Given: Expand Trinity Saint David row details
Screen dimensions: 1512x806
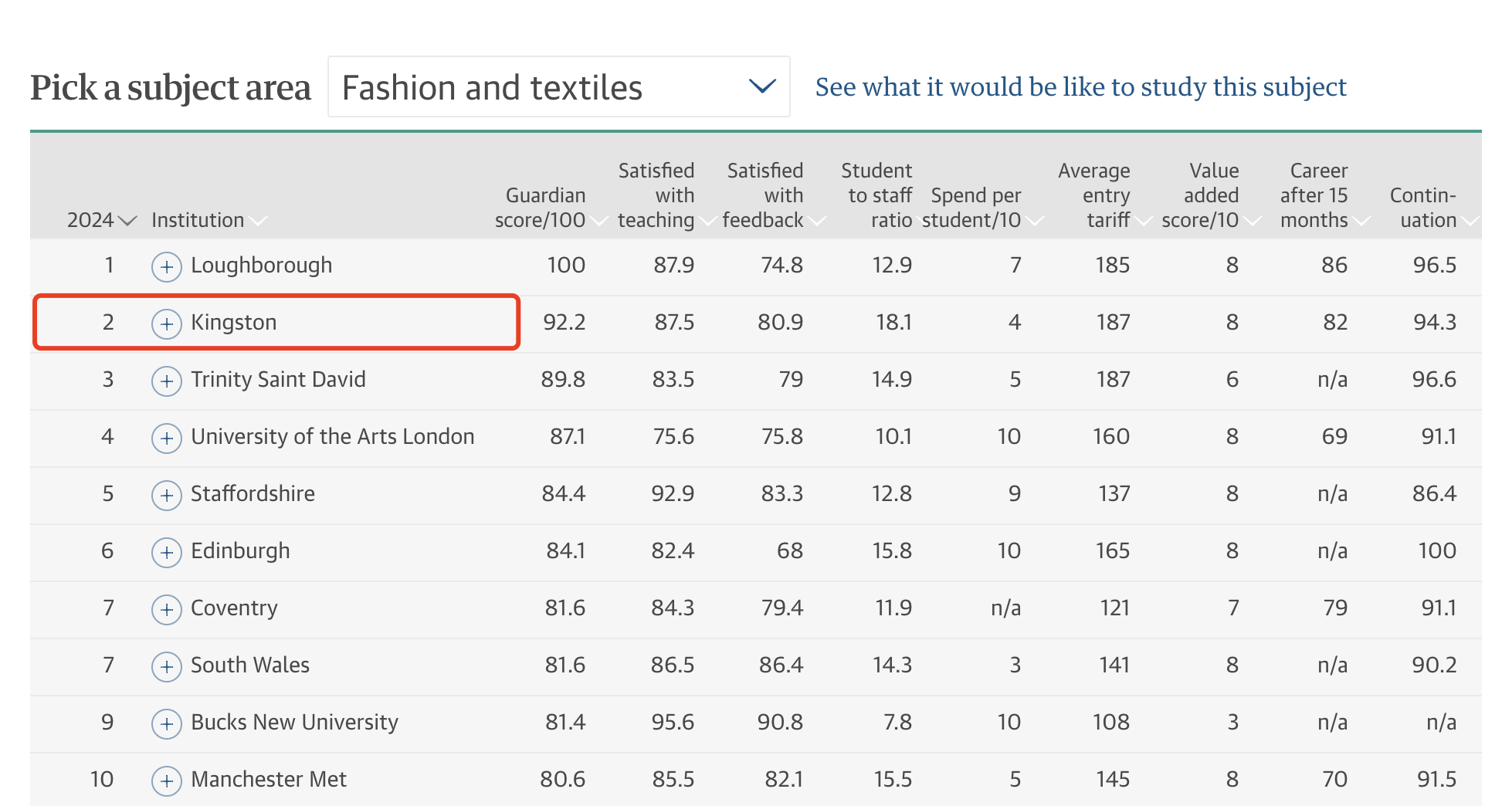Looking at the screenshot, I should pos(166,381).
